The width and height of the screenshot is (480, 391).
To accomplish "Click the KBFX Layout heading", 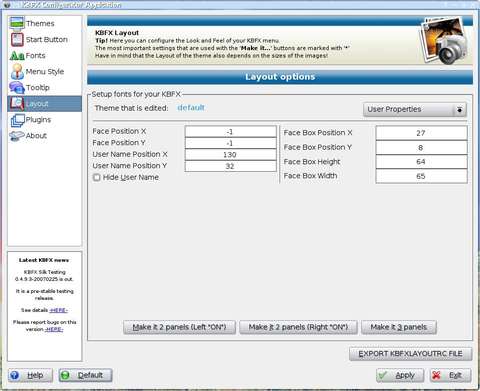I will click(117, 33).
